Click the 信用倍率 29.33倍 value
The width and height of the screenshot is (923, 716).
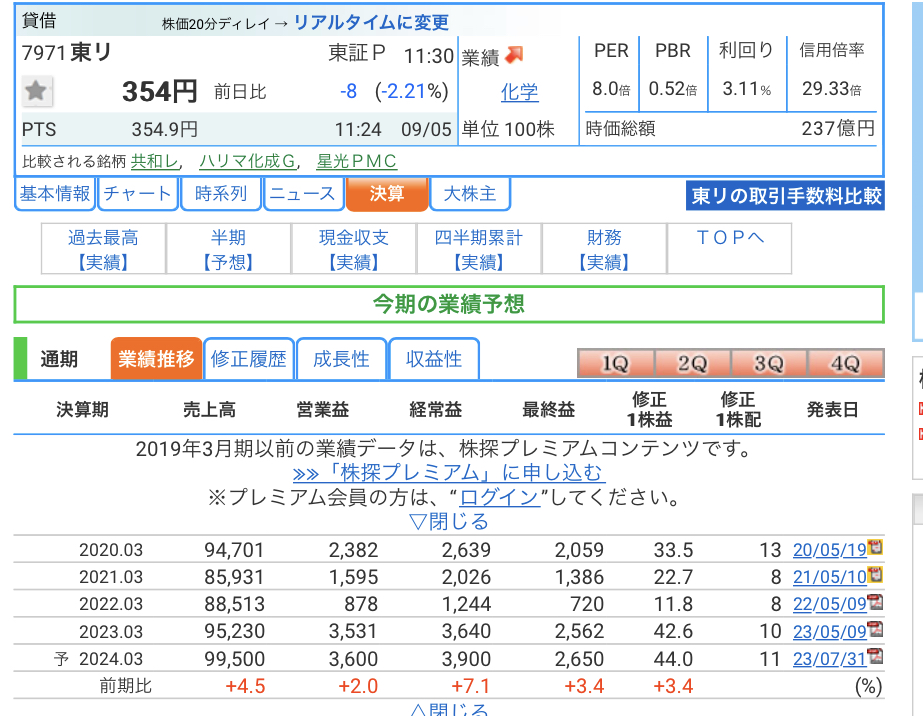(831, 89)
